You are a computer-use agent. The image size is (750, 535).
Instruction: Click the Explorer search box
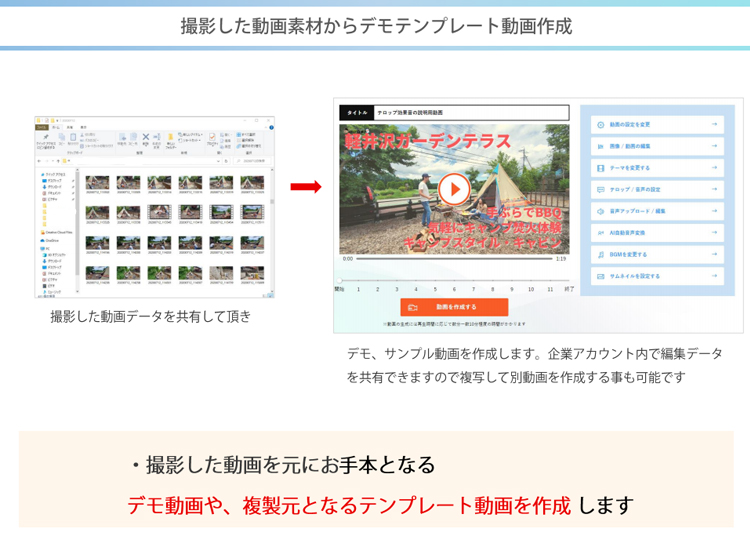click(x=252, y=161)
